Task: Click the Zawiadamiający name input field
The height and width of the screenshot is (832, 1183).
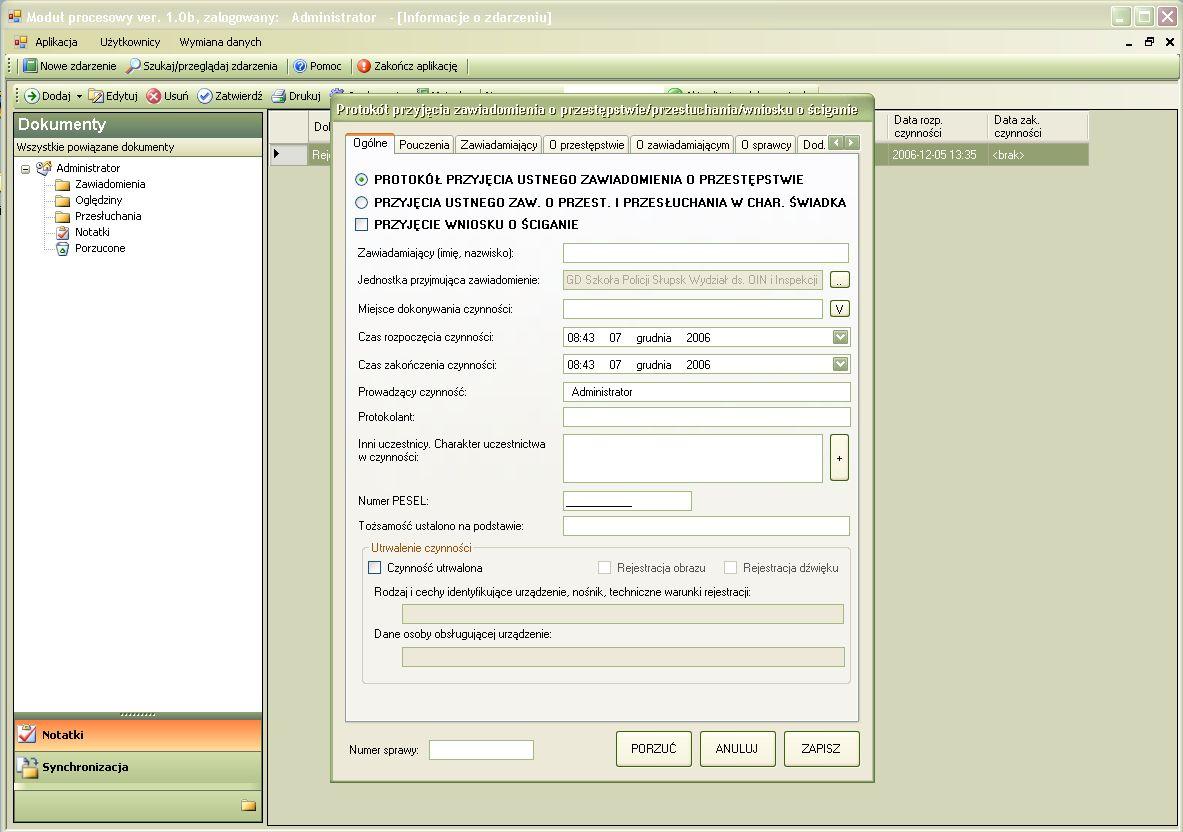Action: pyautogui.click(x=705, y=253)
